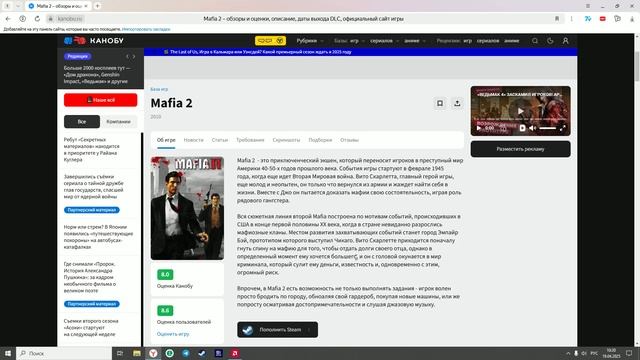The height and width of the screenshot is (360, 640).
Task: Mute the video with speaker icon
Action: tap(533, 128)
